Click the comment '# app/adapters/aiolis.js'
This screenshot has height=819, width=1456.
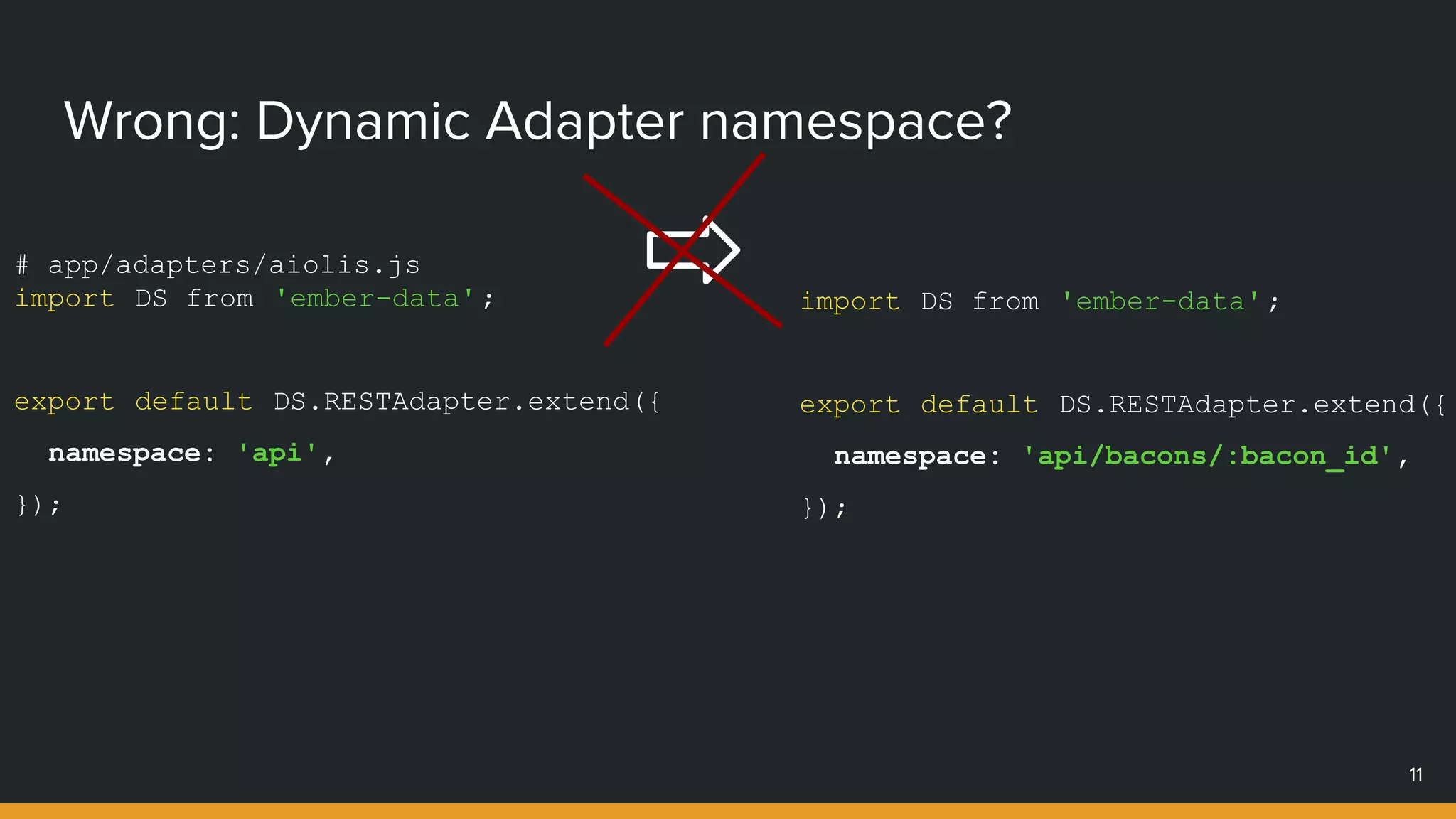218,265
